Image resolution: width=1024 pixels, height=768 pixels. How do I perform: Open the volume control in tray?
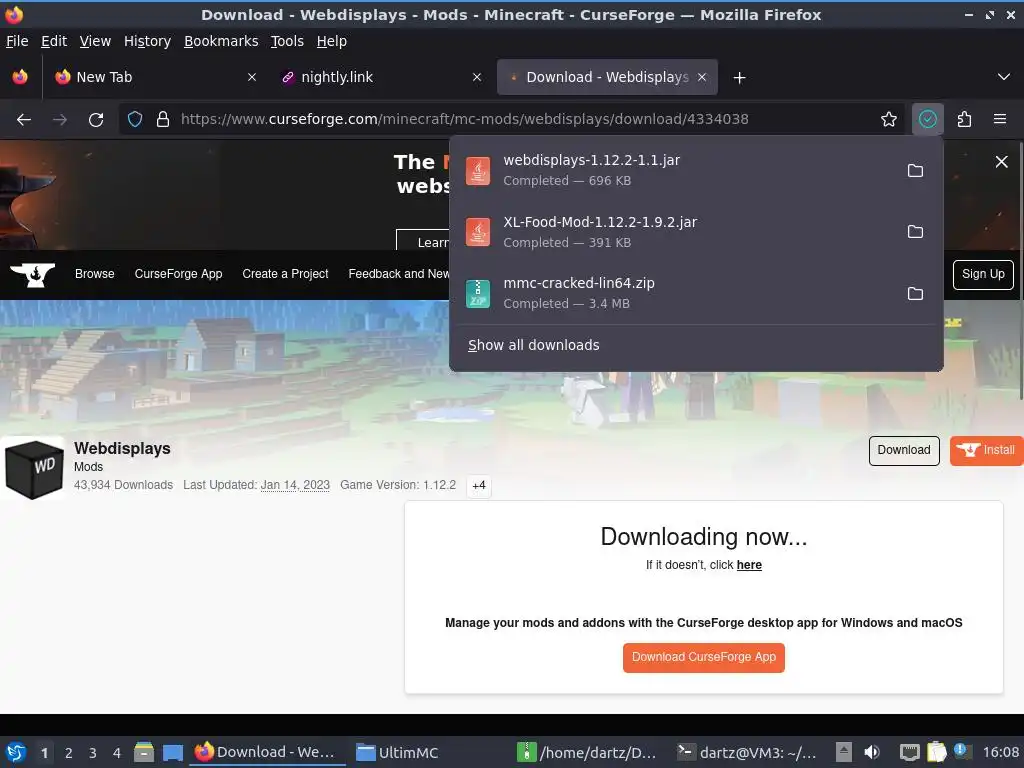coord(872,752)
